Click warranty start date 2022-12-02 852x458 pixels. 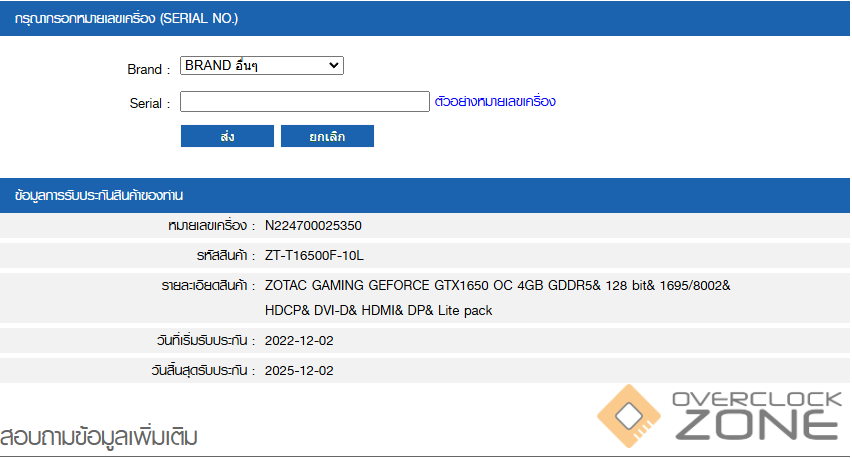(x=299, y=341)
